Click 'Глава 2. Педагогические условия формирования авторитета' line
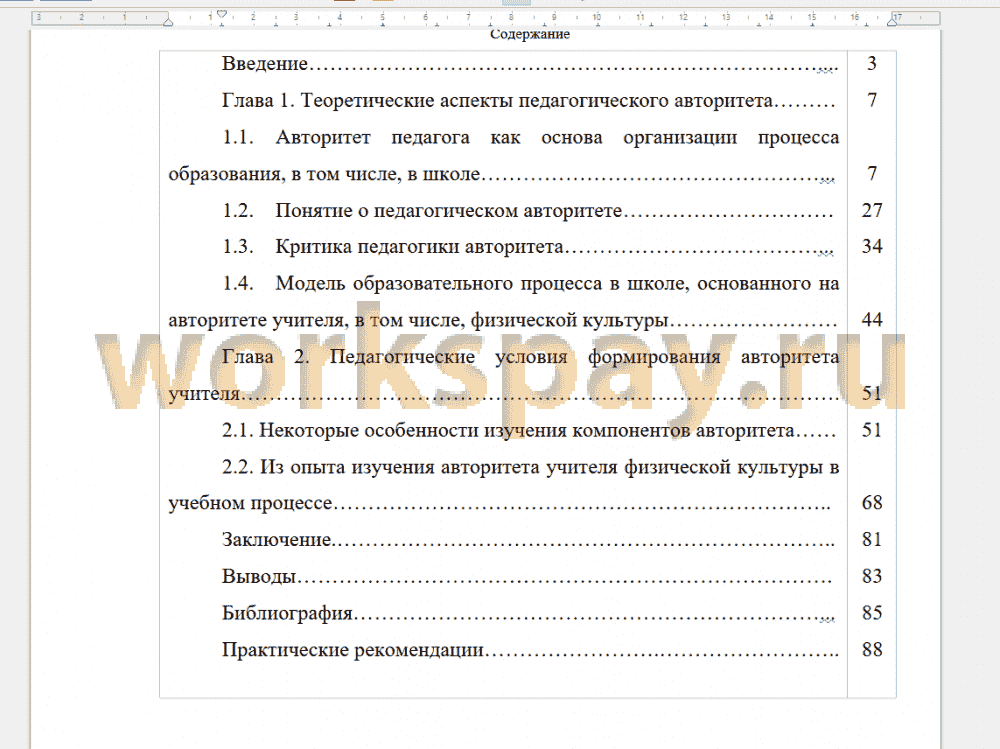Screen dimensions: 1000x749 531,357
